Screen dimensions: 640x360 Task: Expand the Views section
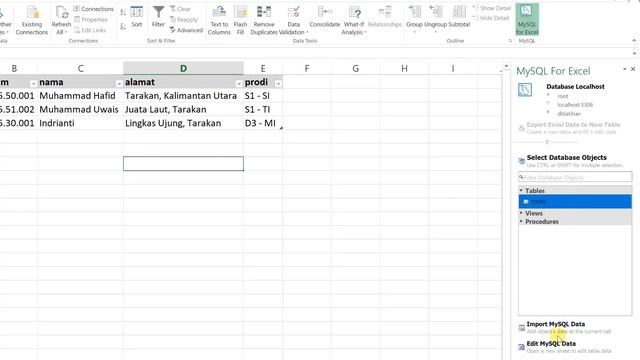tap(521, 213)
